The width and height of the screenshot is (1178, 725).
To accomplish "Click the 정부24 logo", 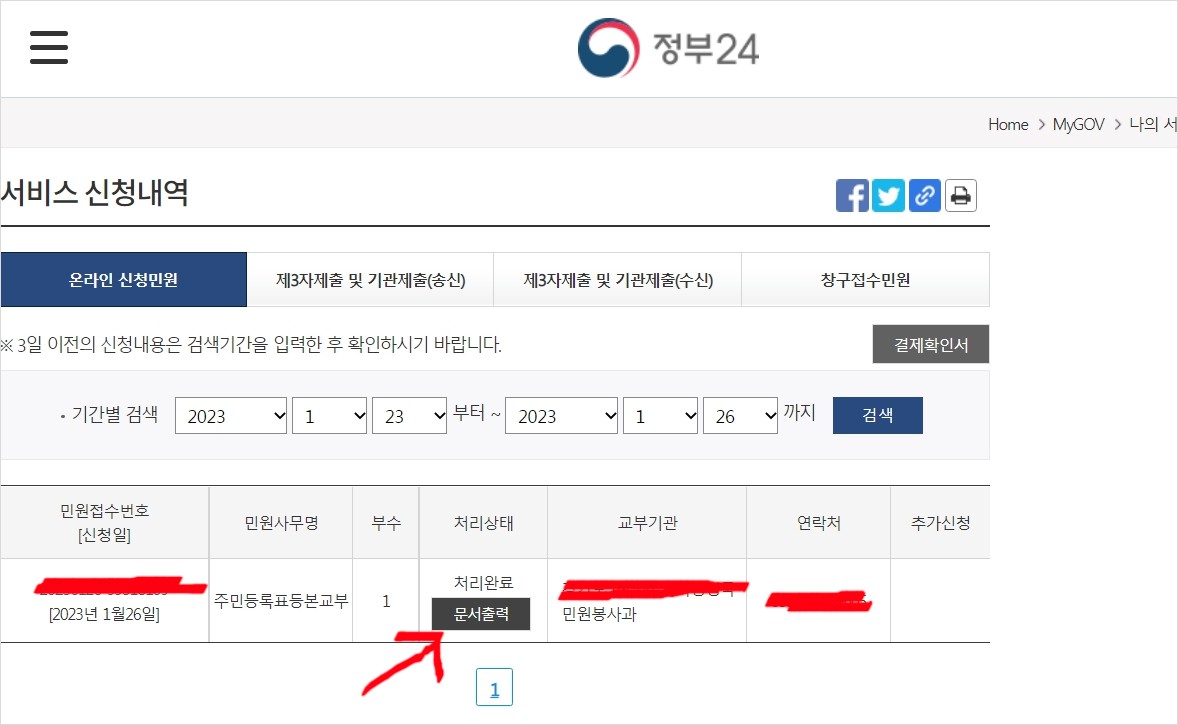I will coord(668,48).
